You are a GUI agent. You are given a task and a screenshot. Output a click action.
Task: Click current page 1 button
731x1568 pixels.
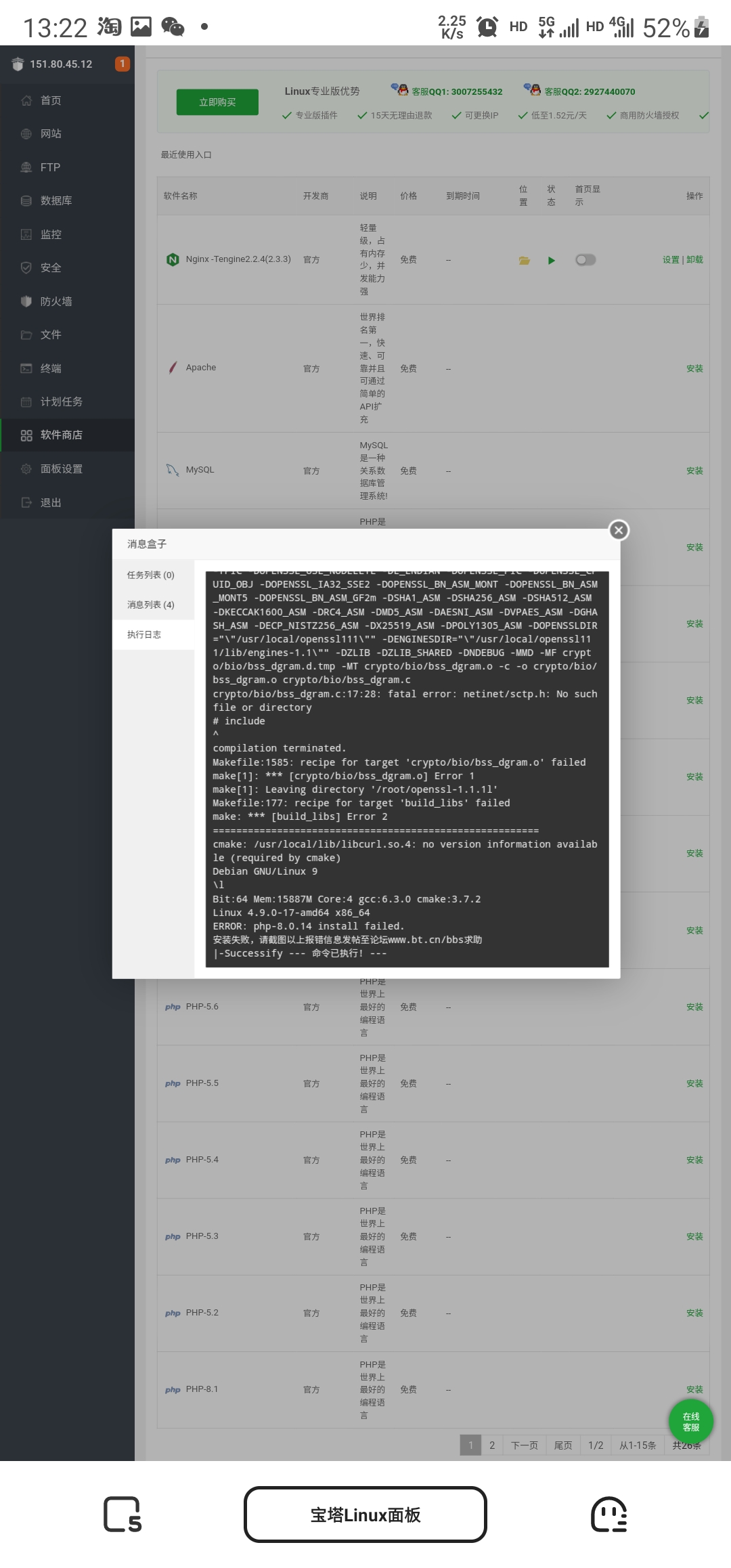tap(470, 1445)
